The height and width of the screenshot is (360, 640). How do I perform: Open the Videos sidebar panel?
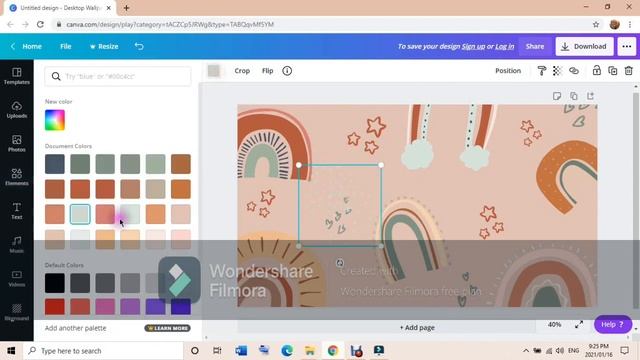[x=17, y=278]
